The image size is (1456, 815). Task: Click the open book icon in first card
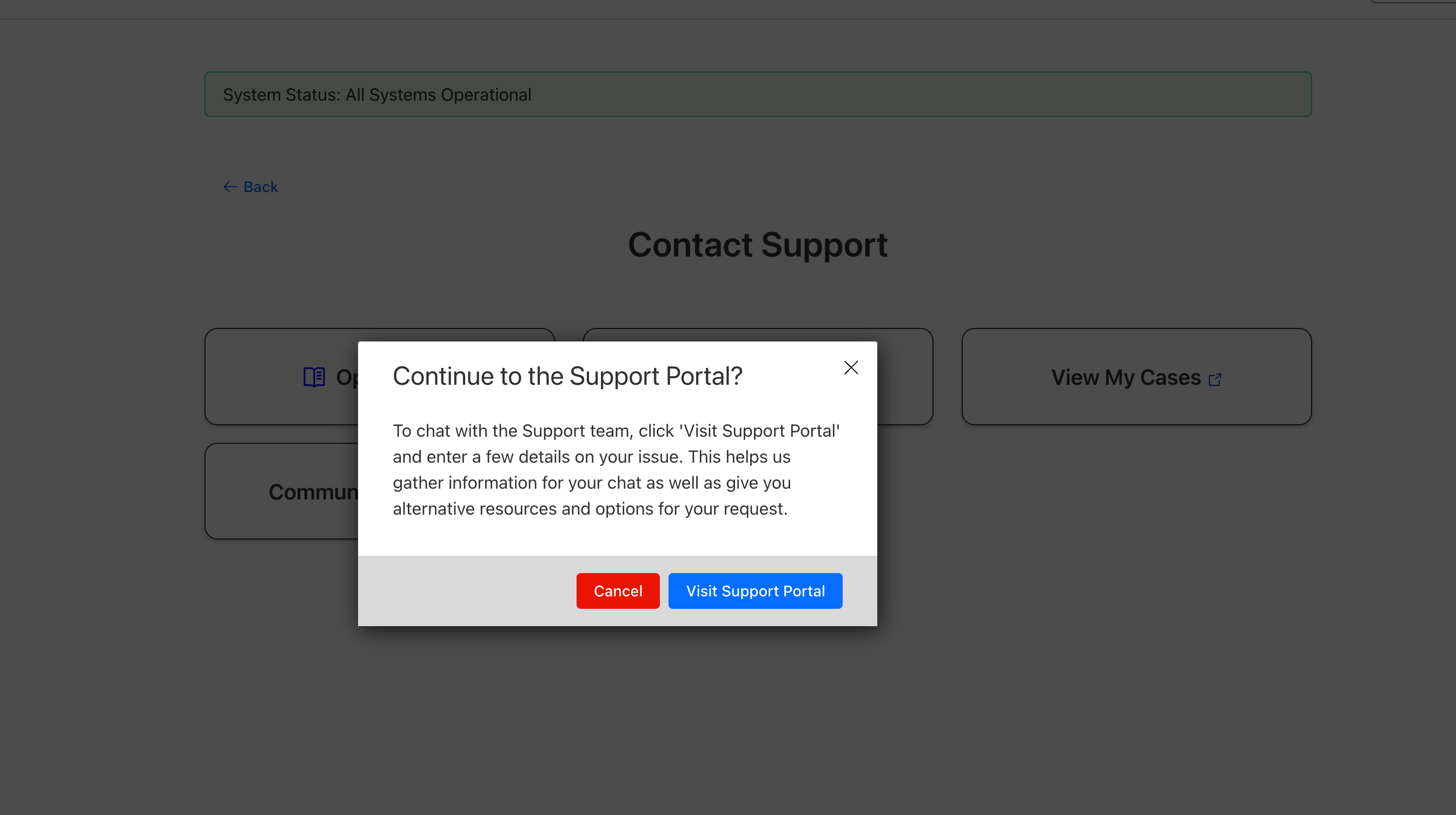coord(314,377)
